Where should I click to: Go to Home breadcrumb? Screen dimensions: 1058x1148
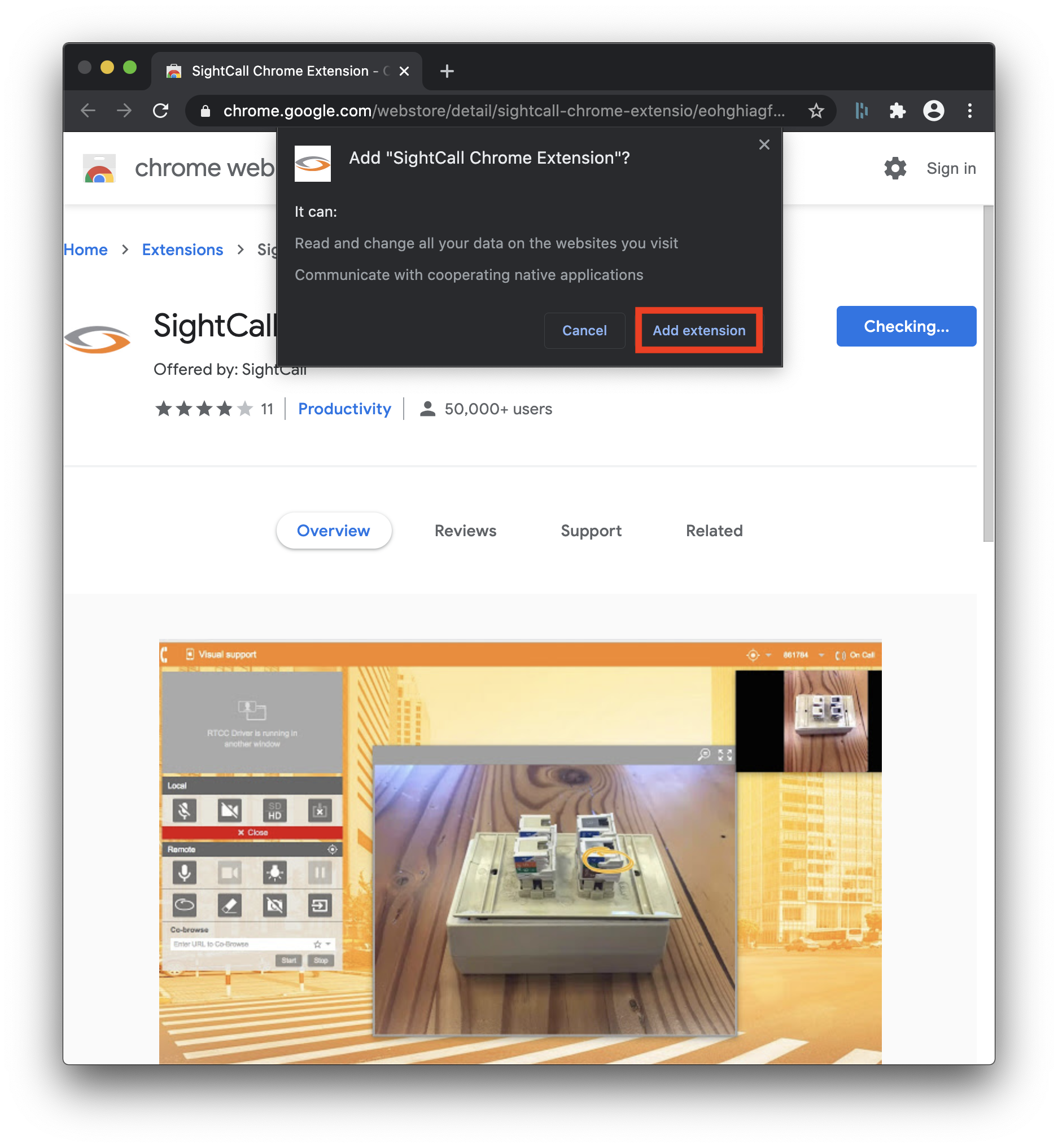(x=86, y=249)
